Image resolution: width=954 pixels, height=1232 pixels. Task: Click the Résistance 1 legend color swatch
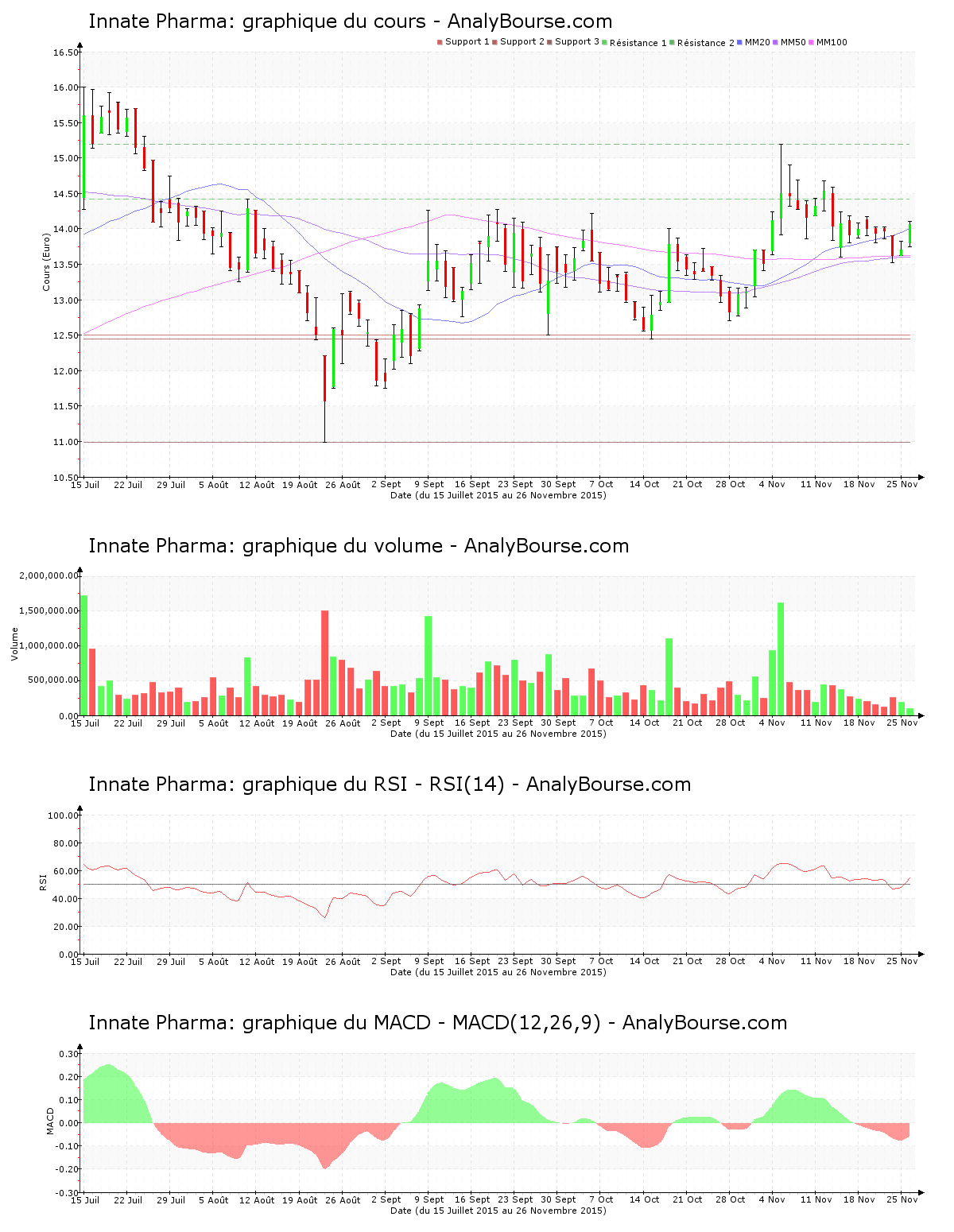pos(605,42)
